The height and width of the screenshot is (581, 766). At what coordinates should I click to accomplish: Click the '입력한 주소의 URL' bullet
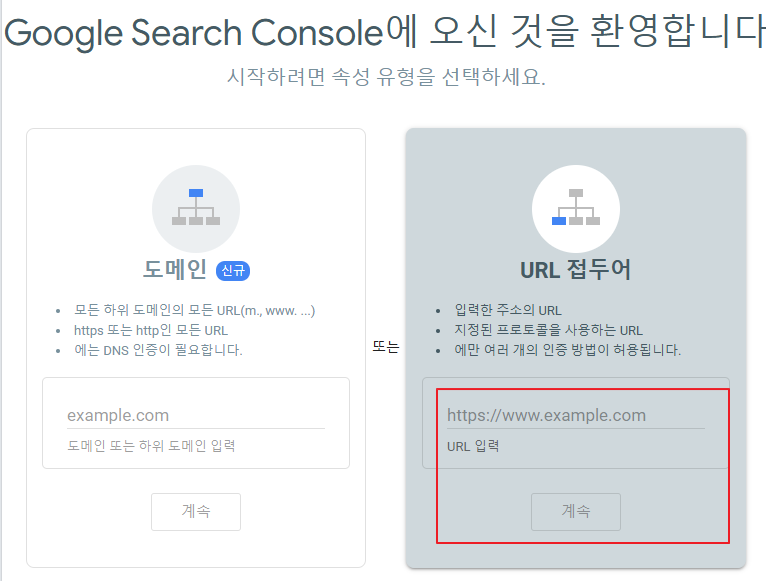click(x=508, y=310)
